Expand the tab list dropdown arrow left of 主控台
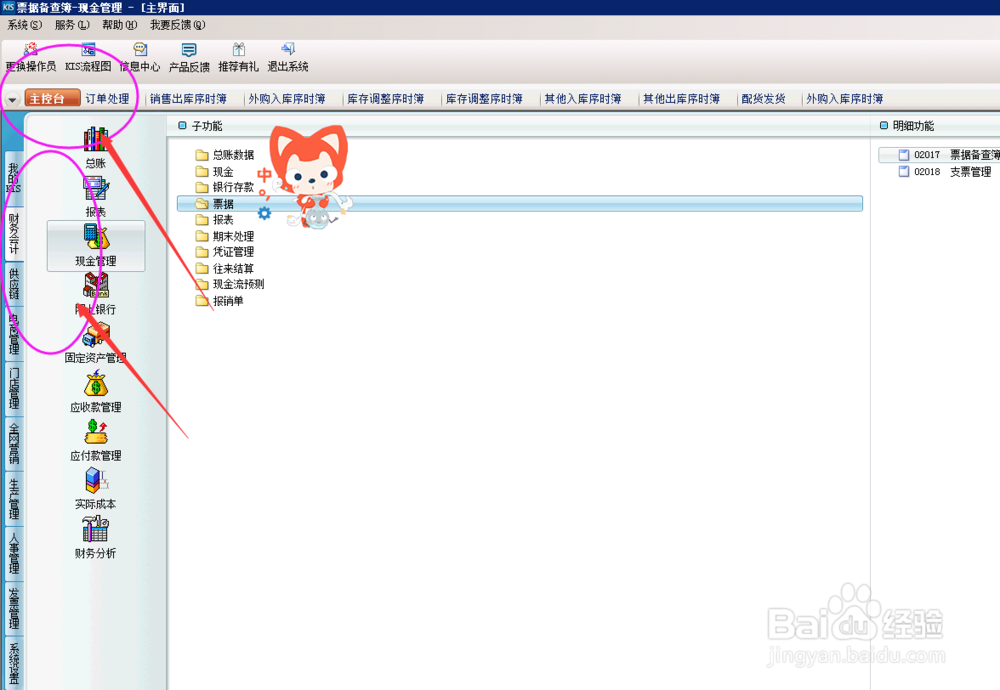The width and height of the screenshot is (1000, 690). pos(12,99)
